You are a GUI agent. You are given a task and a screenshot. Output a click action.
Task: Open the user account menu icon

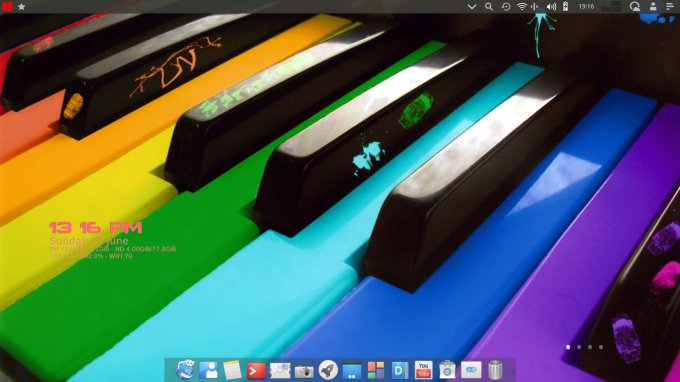653,7
